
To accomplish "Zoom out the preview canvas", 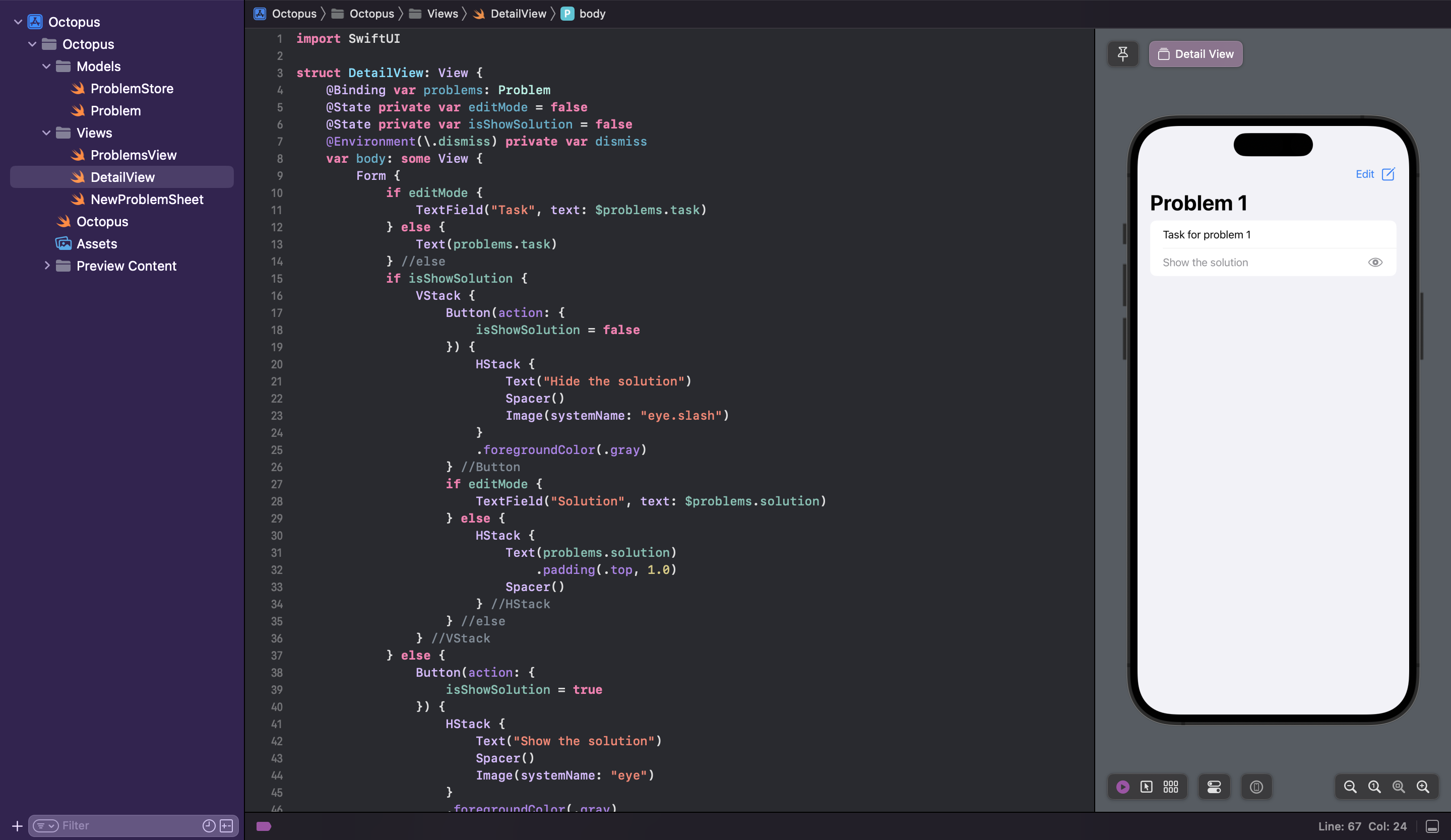I will 1350,787.
